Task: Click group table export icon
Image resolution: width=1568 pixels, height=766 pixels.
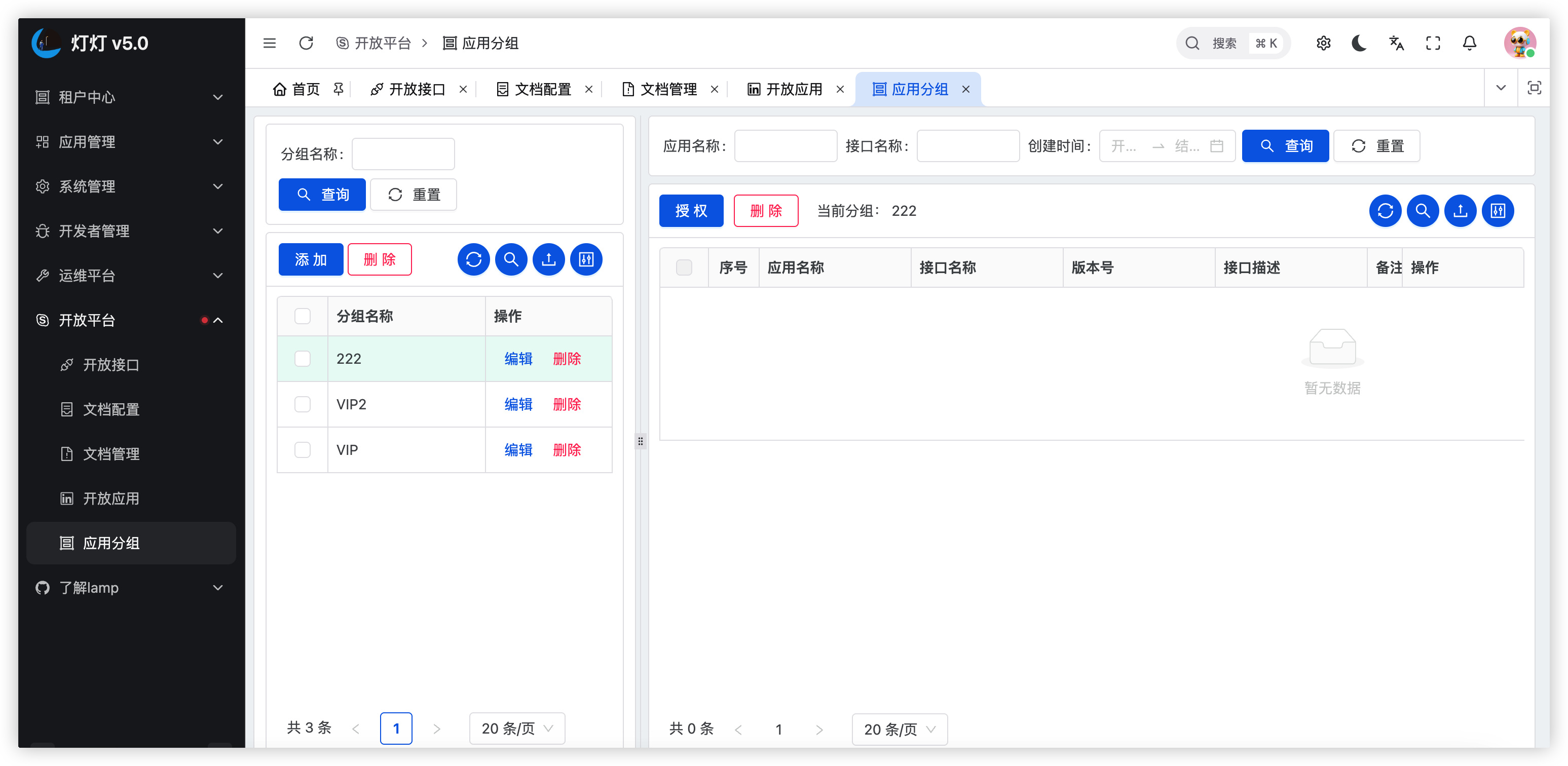Action: click(x=548, y=260)
